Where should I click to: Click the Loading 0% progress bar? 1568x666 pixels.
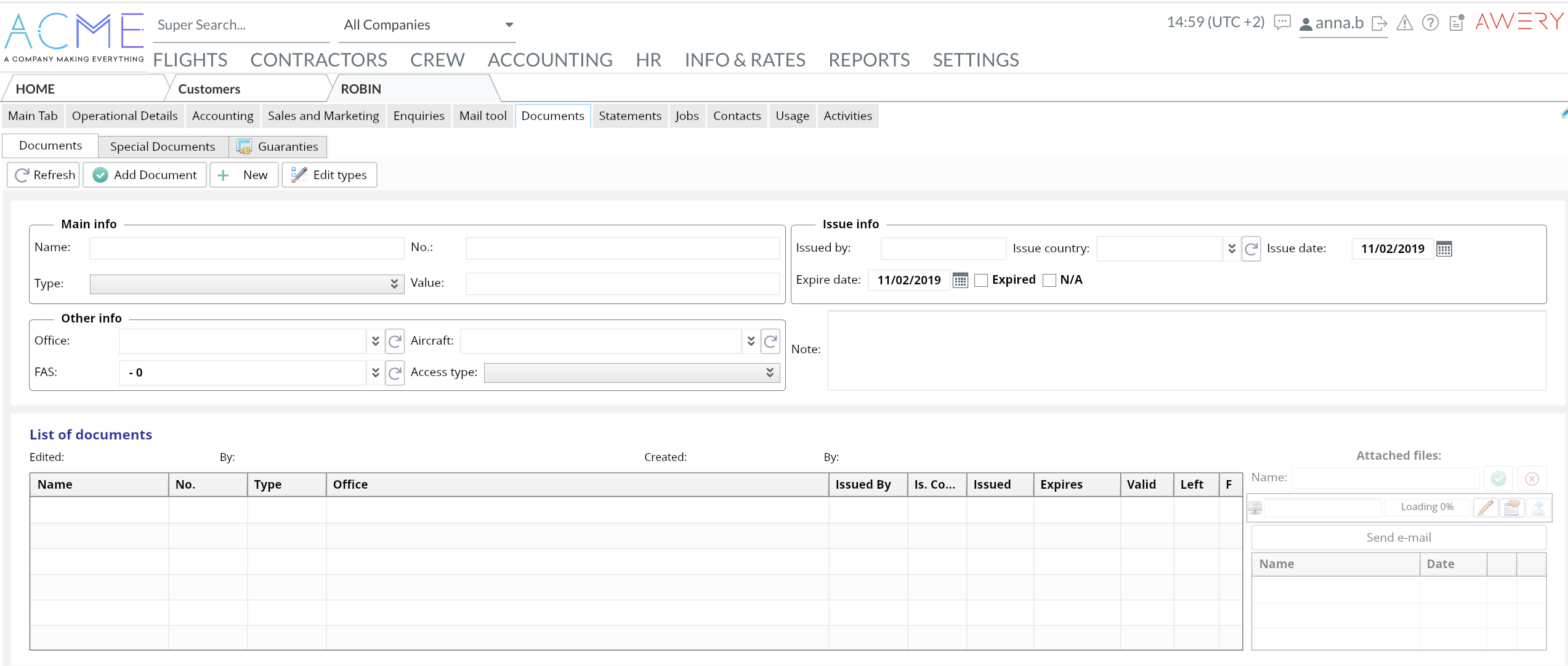pos(1426,507)
